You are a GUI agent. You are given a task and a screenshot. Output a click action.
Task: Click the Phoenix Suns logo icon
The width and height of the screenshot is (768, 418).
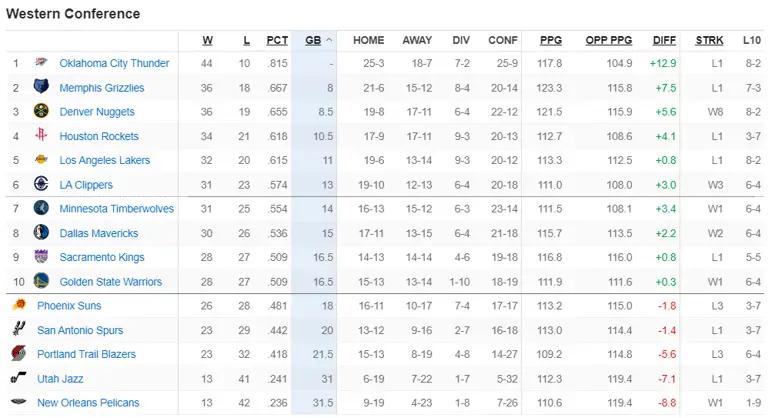click(x=19, y=305)
